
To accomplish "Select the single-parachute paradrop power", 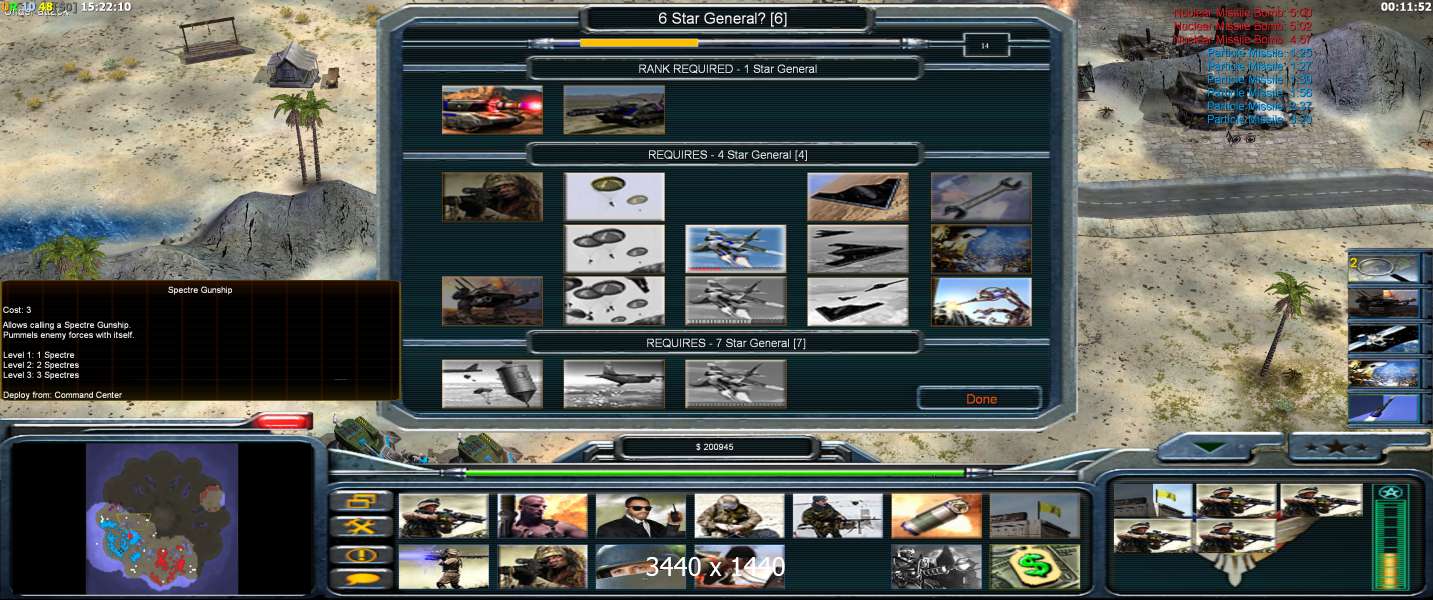I will (614, 197).
